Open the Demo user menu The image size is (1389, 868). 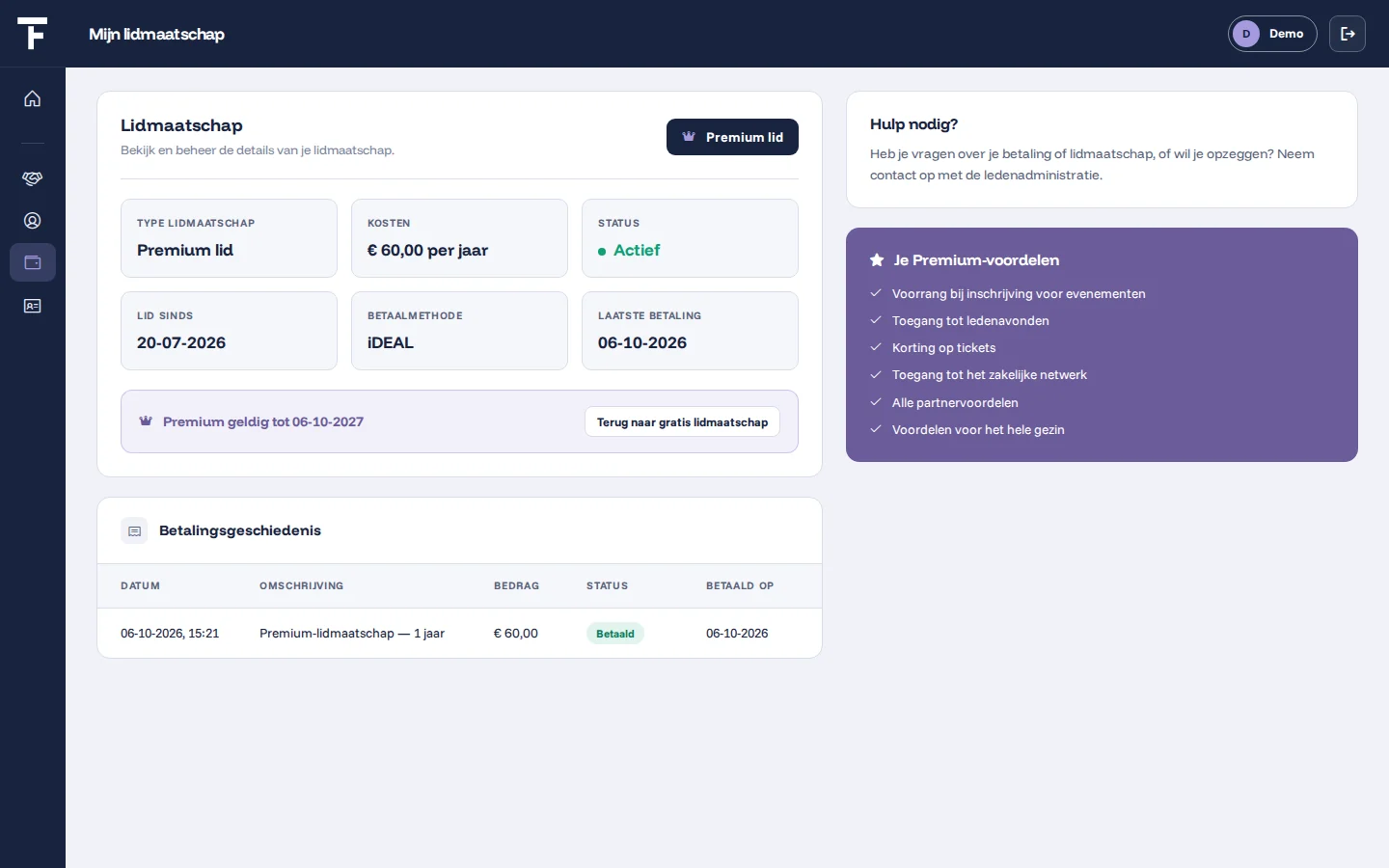(x=1272, y=34)
